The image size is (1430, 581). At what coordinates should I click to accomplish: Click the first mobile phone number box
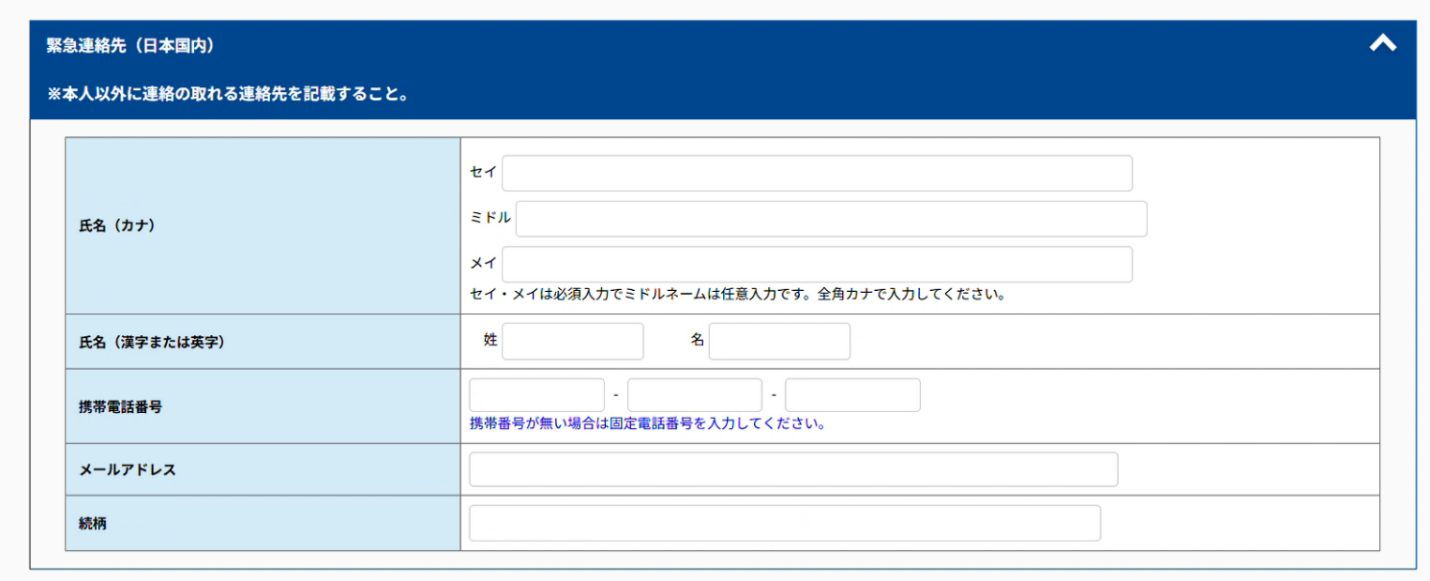(537, 395)
